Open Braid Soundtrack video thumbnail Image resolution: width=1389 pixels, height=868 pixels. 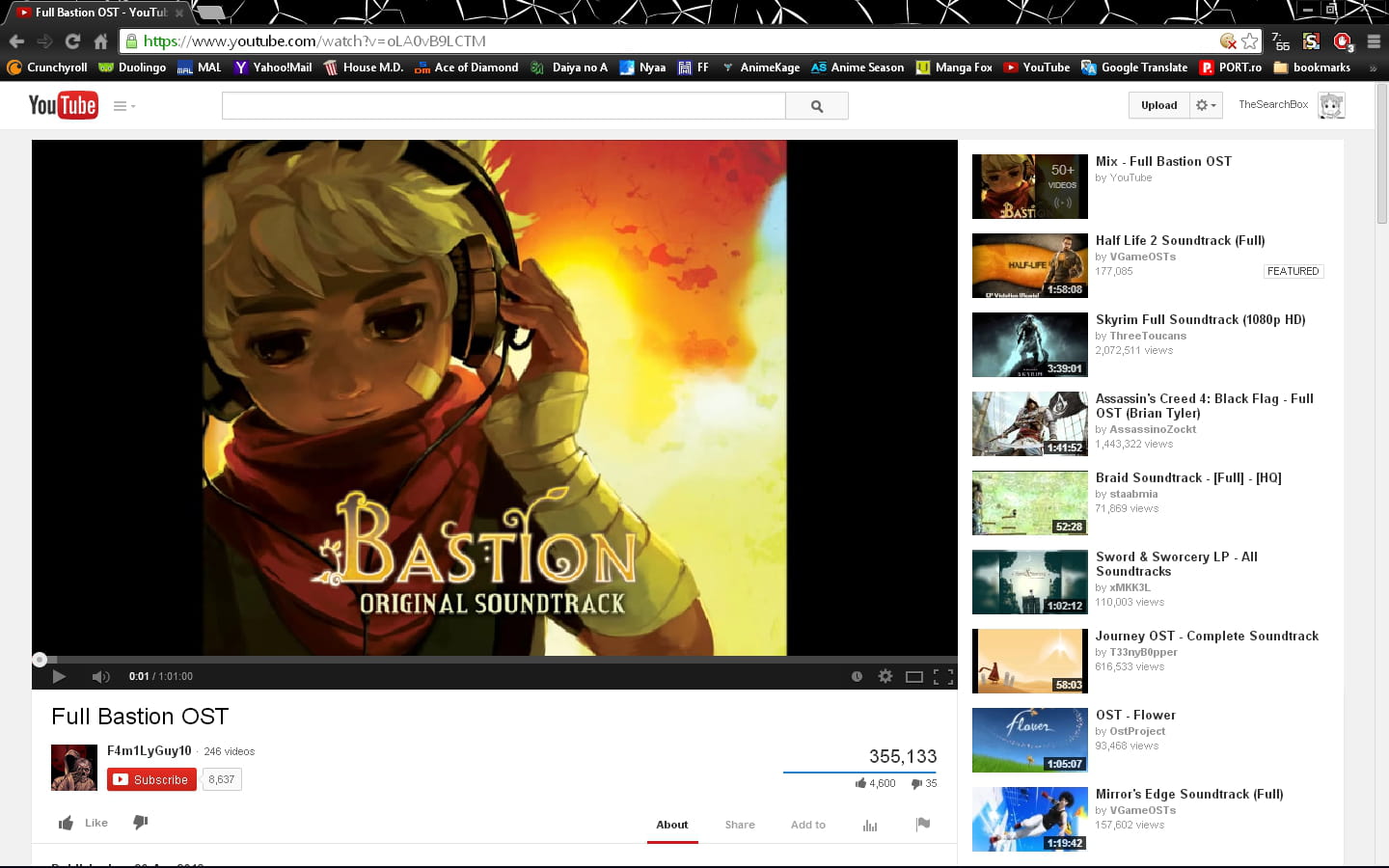click(x=1030, y=502)
